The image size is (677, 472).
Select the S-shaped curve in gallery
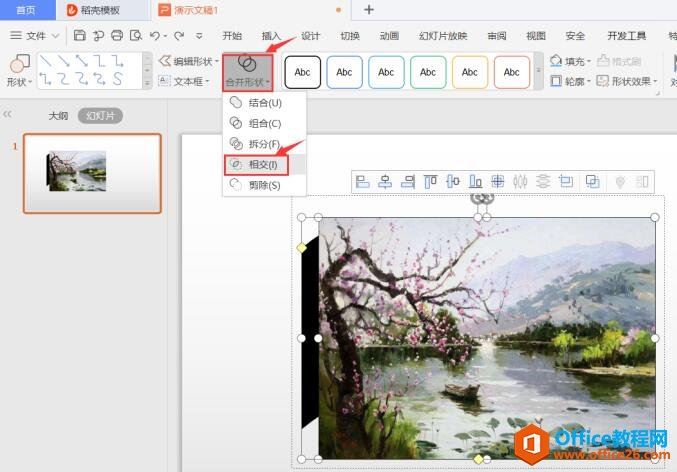click(117, 79)
